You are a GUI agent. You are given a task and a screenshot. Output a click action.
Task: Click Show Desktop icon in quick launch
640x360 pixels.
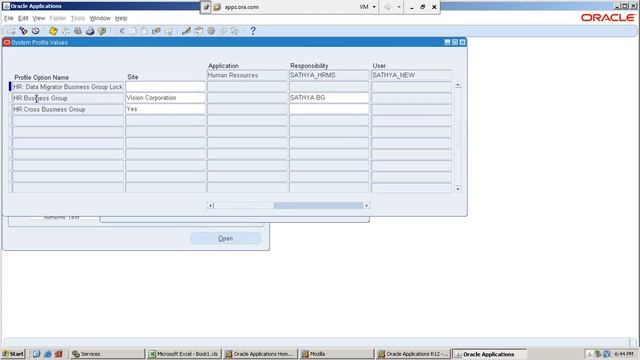click(36, 354)
